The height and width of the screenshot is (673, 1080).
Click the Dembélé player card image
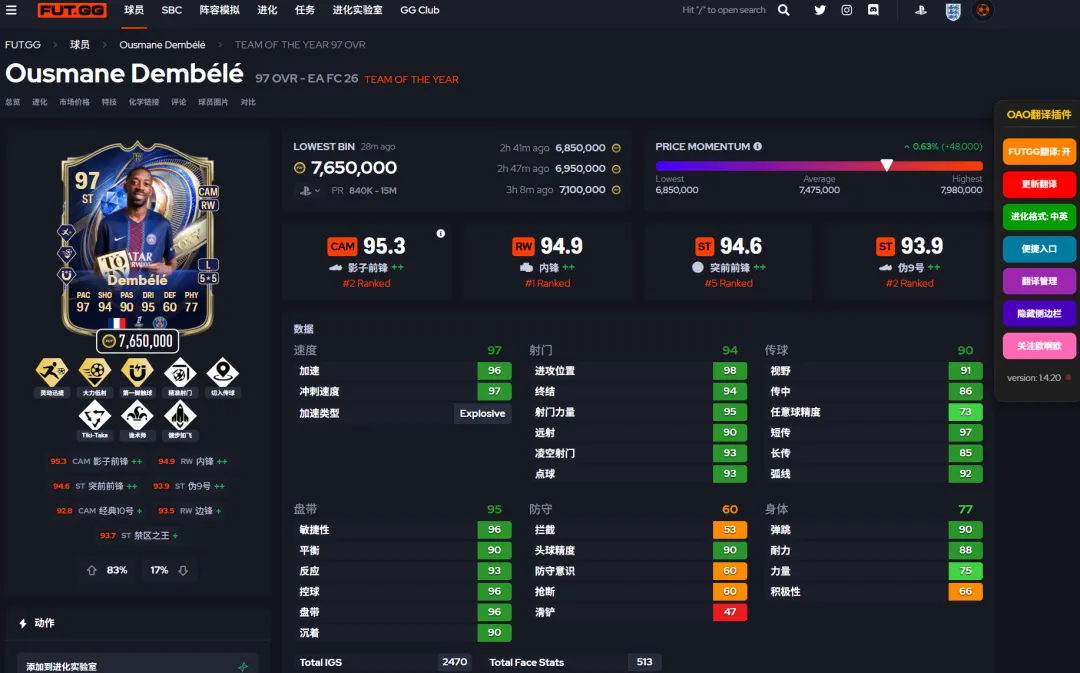pos(138,238)
